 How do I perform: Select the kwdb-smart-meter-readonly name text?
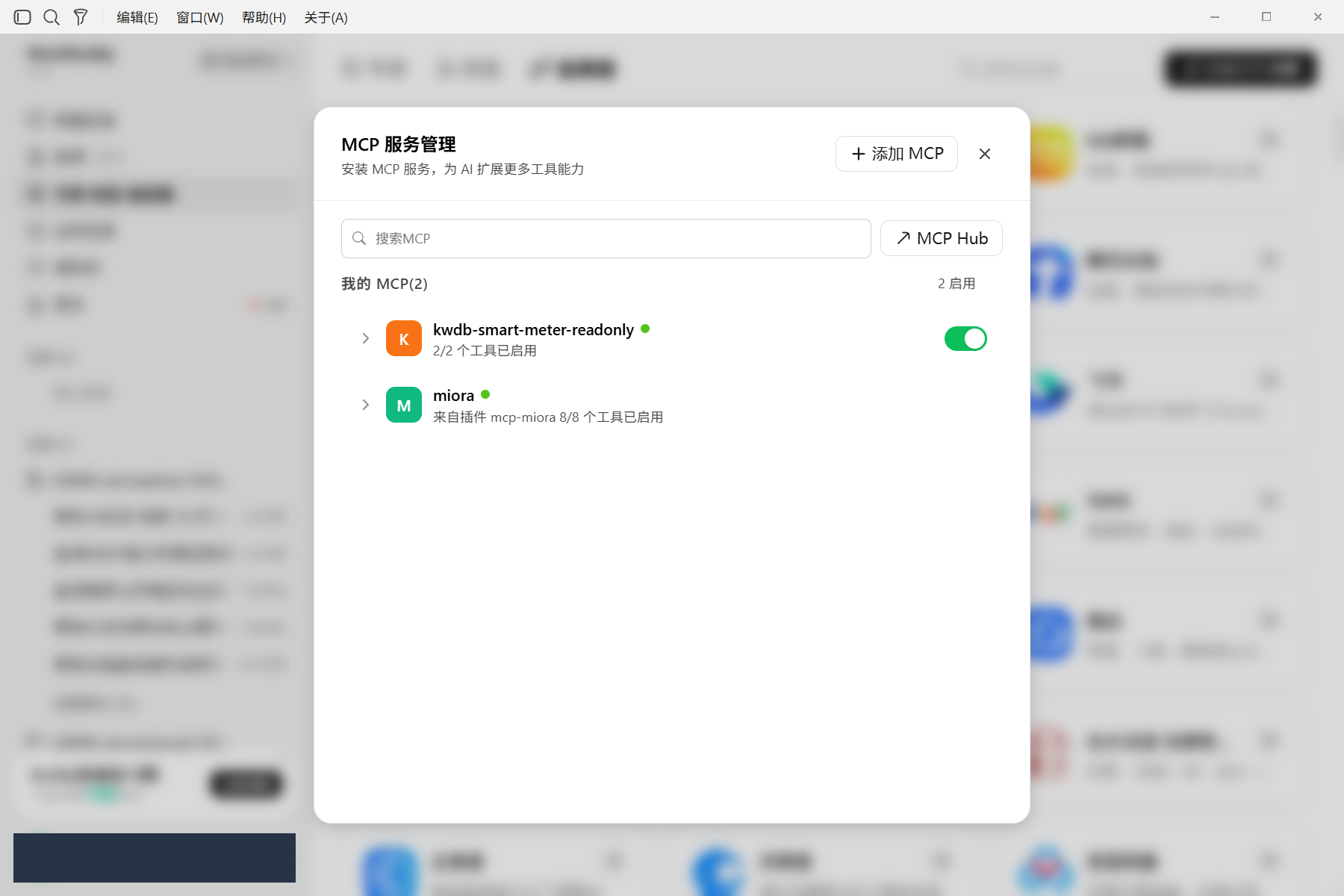(x=533, y=329)
